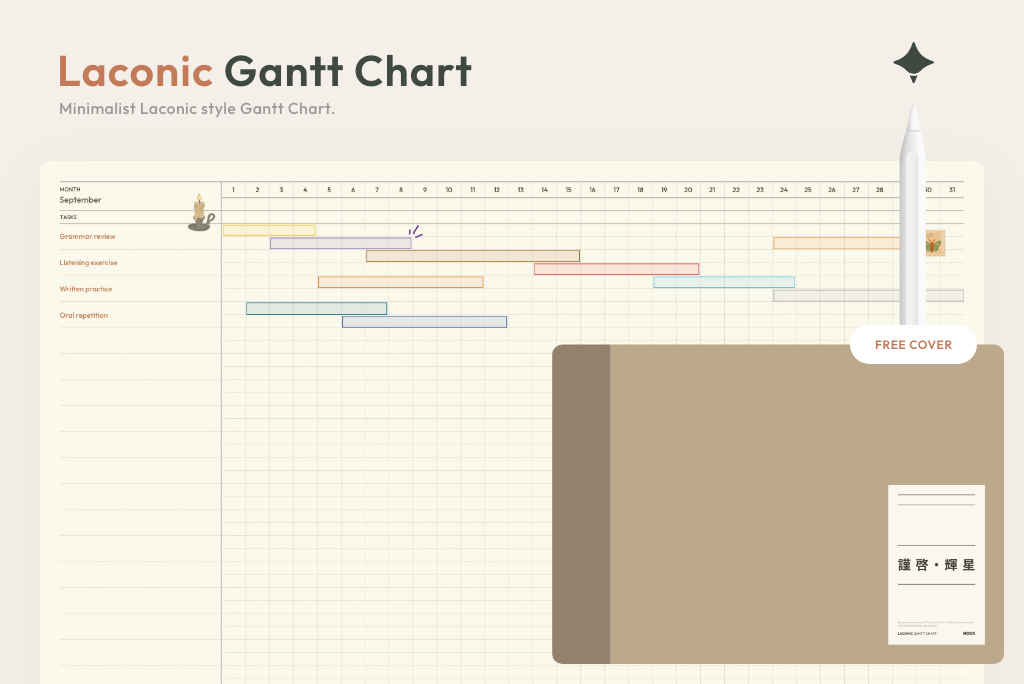Click the yellow bar in Grammar review row
Image resolution: width=1024 pixels, height=684 pixels.
pyautogui.click(x=269, y=230)
